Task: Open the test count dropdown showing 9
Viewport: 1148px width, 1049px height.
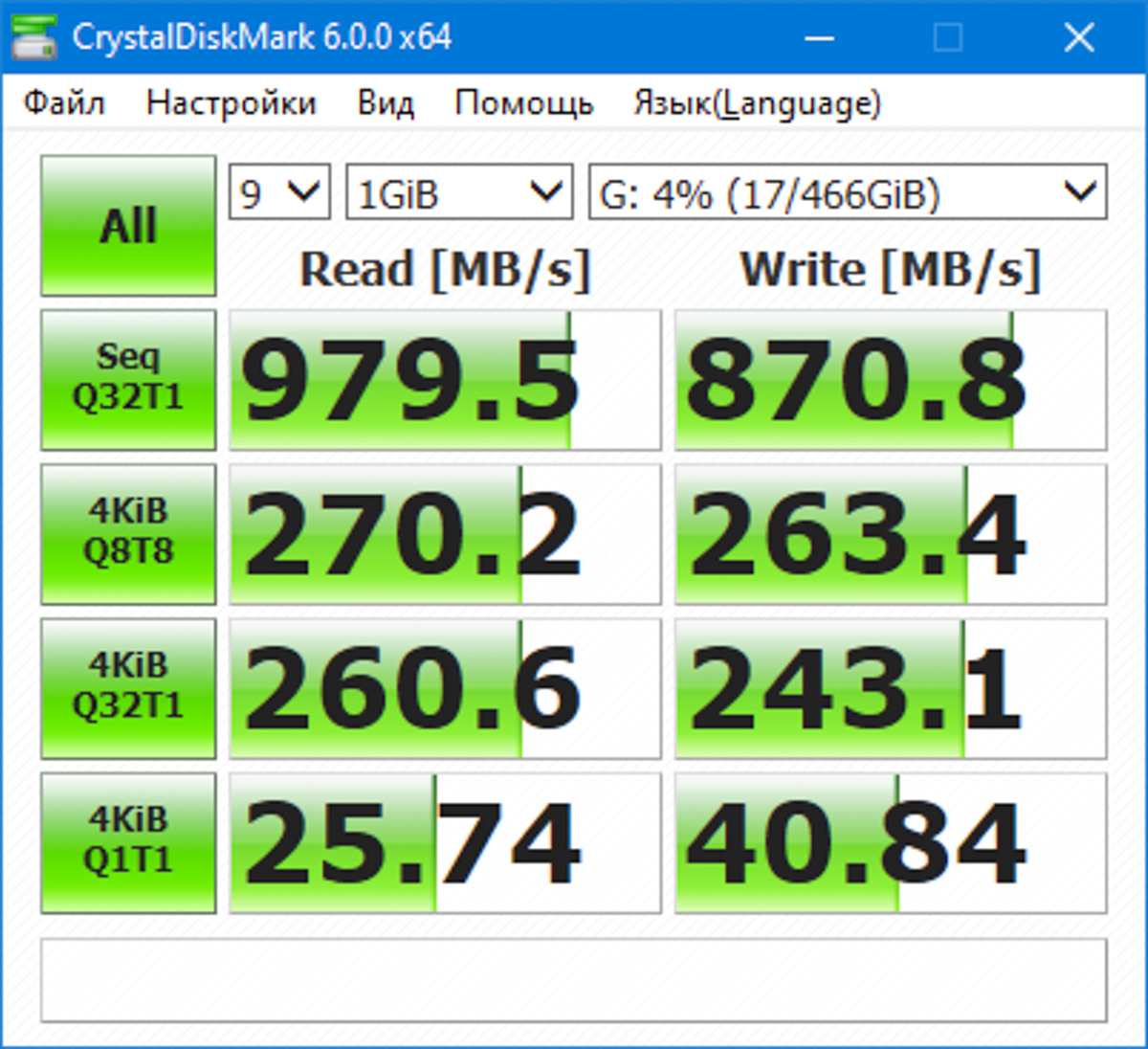Action: click(279, 192)
